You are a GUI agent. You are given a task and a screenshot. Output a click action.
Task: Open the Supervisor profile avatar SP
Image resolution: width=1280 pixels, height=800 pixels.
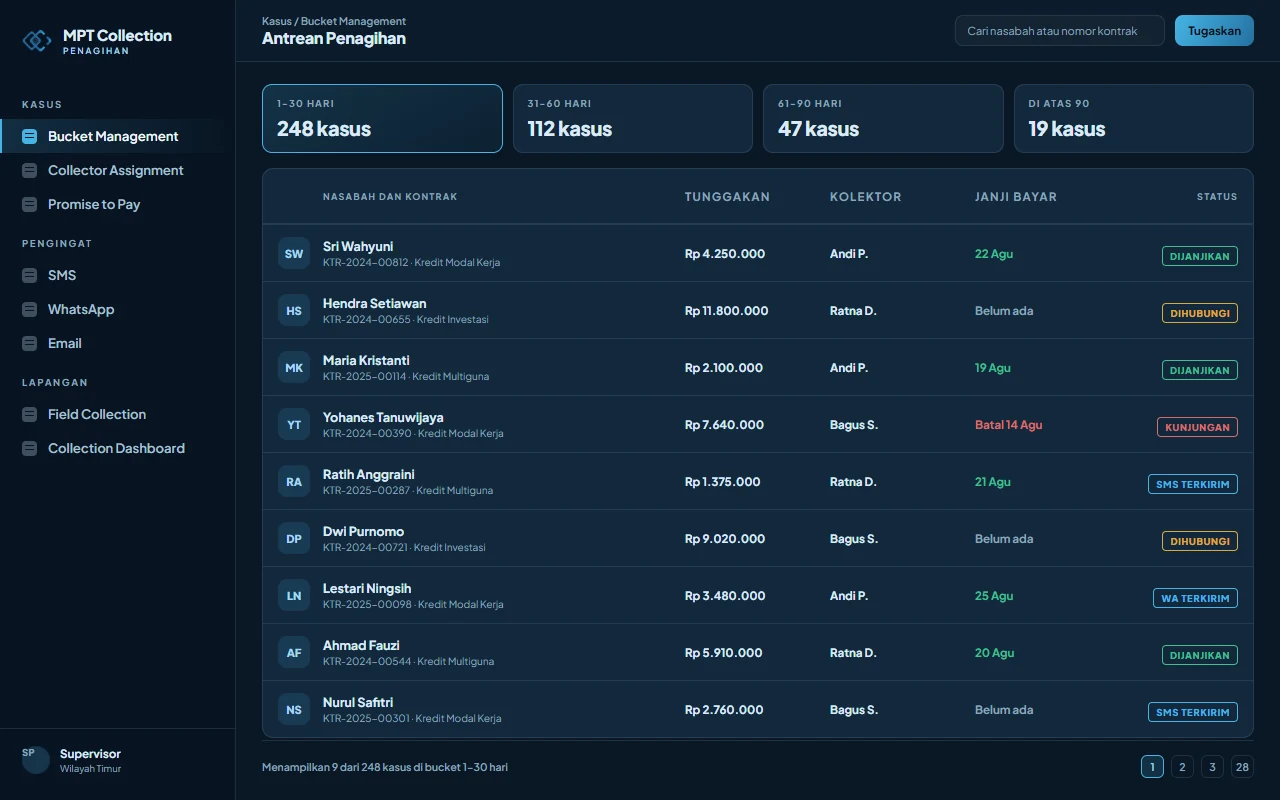coord(36,760)
